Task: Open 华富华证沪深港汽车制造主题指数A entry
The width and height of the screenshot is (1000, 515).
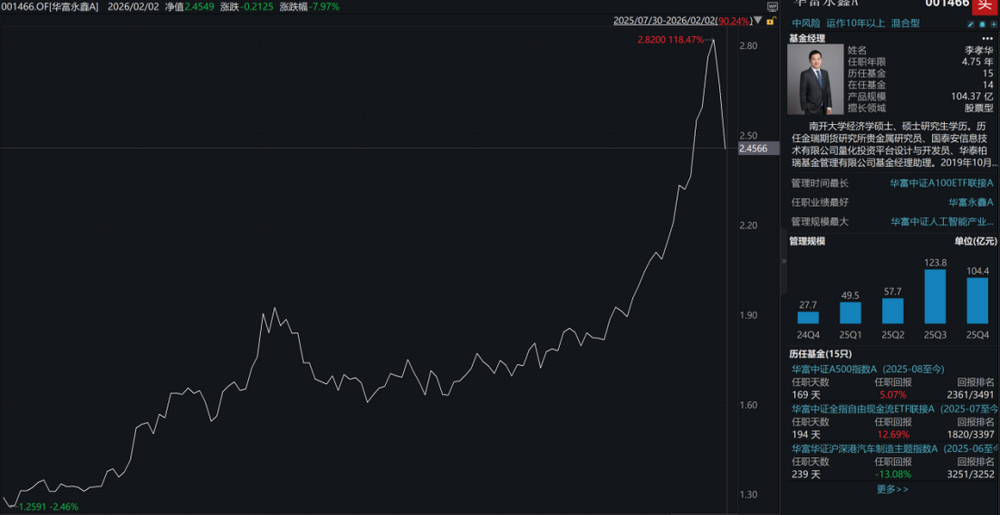Action: [885, 447]
